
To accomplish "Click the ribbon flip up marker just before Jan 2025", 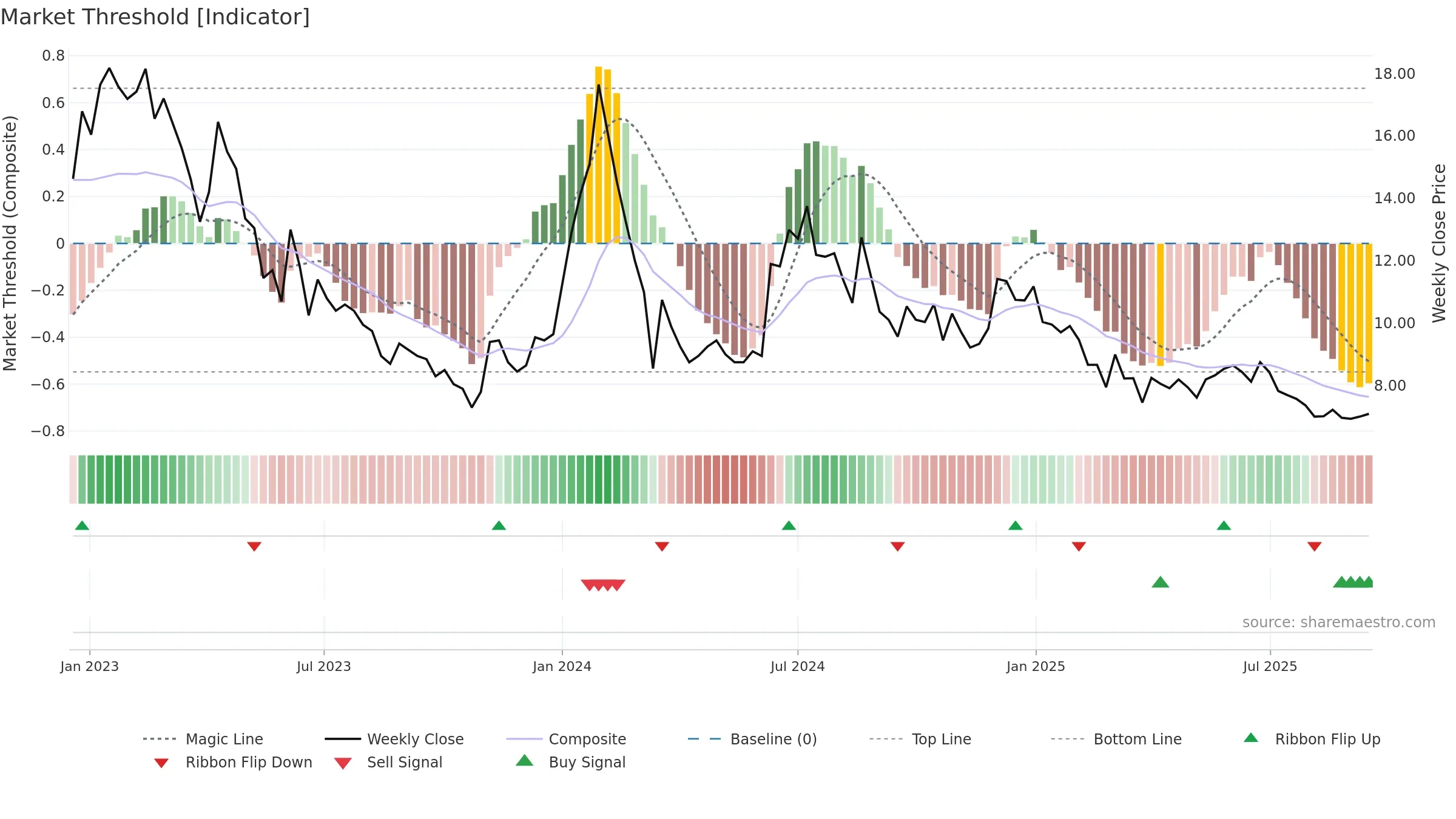I will point(1015,525).
